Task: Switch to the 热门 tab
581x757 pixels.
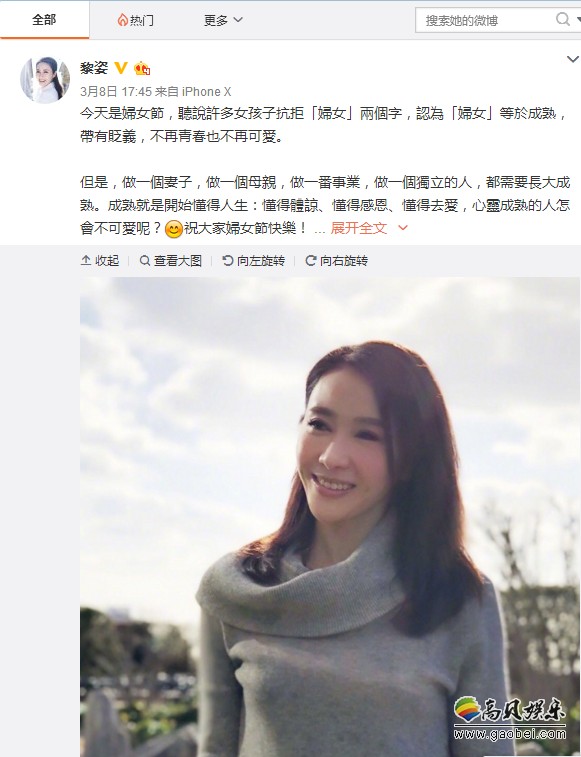Action: pos(136,20)
